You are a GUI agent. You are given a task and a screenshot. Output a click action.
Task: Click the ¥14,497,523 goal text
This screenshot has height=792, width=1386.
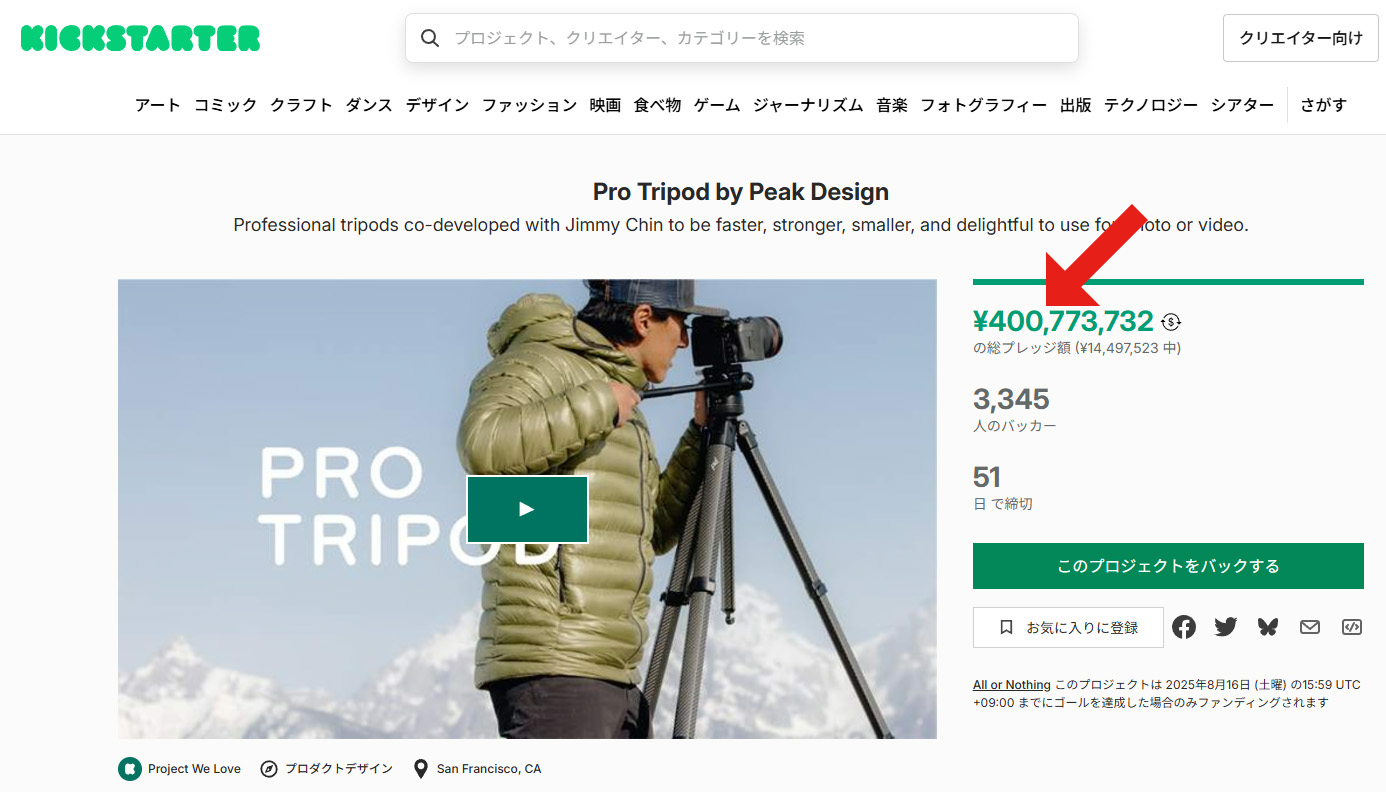(1129, 348)
